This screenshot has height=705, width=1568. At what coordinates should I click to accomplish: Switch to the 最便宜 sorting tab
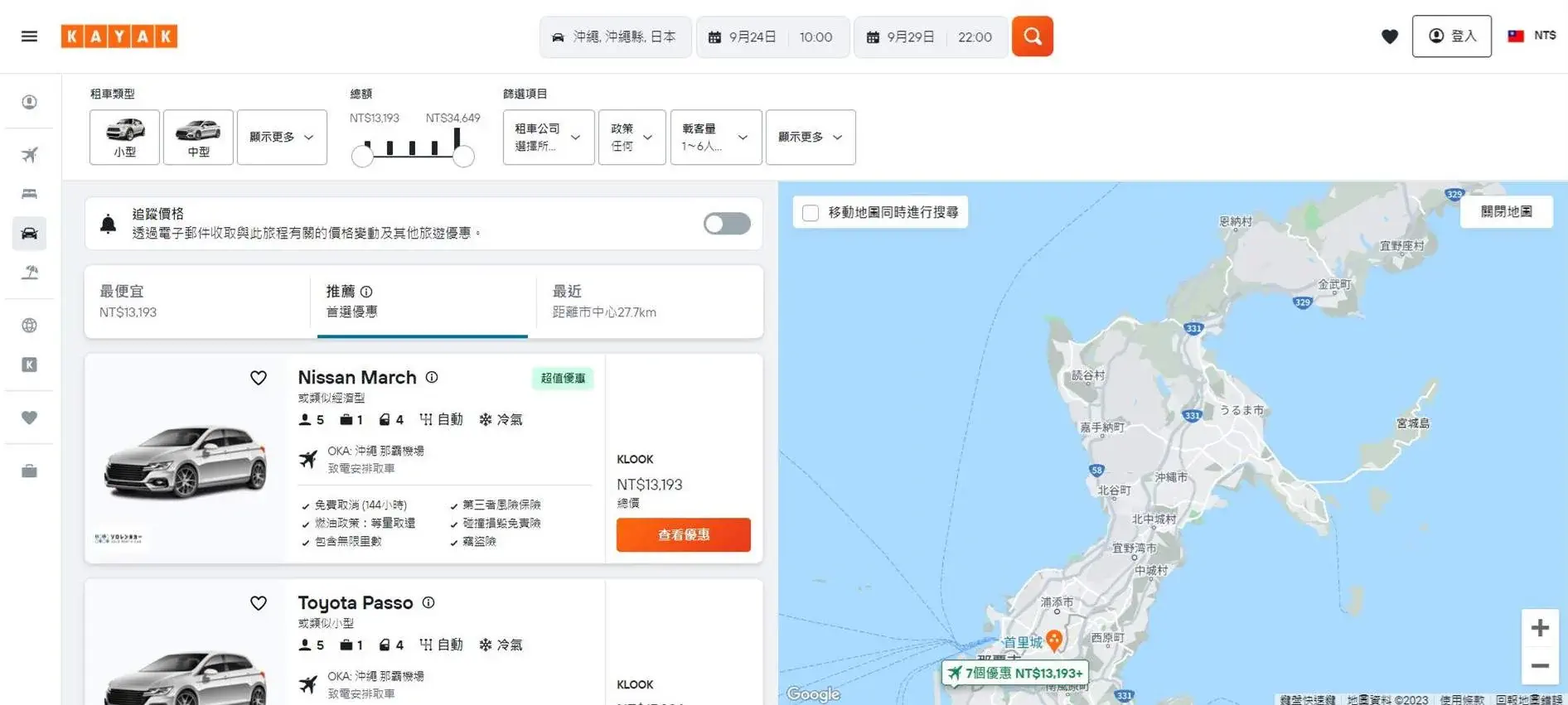197,302
